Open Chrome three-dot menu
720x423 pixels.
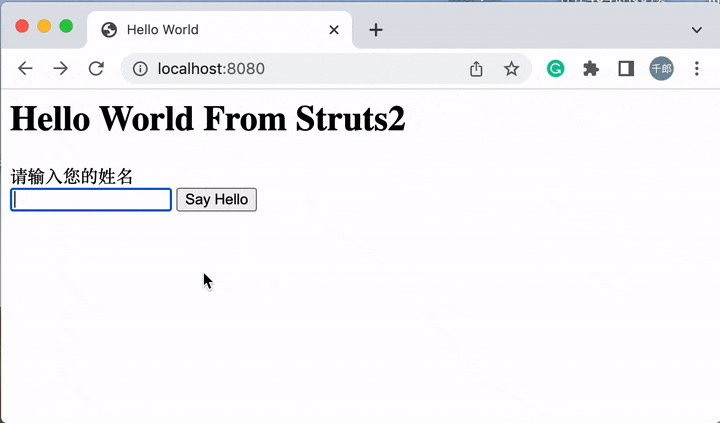coord(697,69)
